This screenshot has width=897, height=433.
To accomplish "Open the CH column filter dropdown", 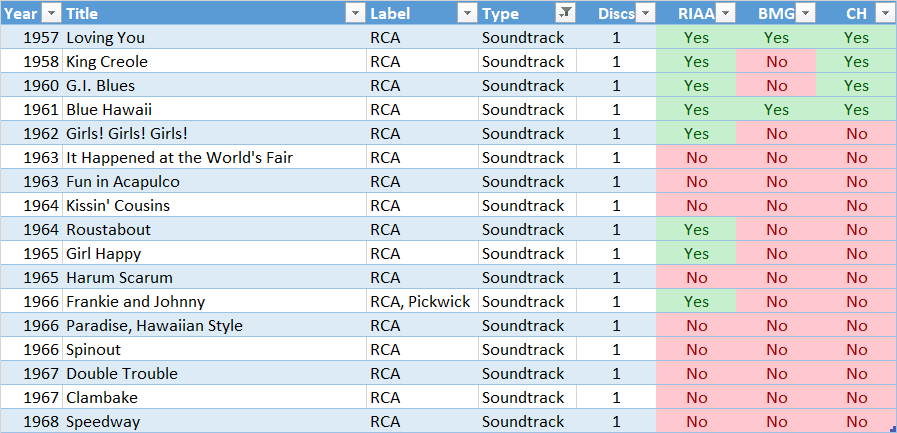I will click(x=884, y=13).
